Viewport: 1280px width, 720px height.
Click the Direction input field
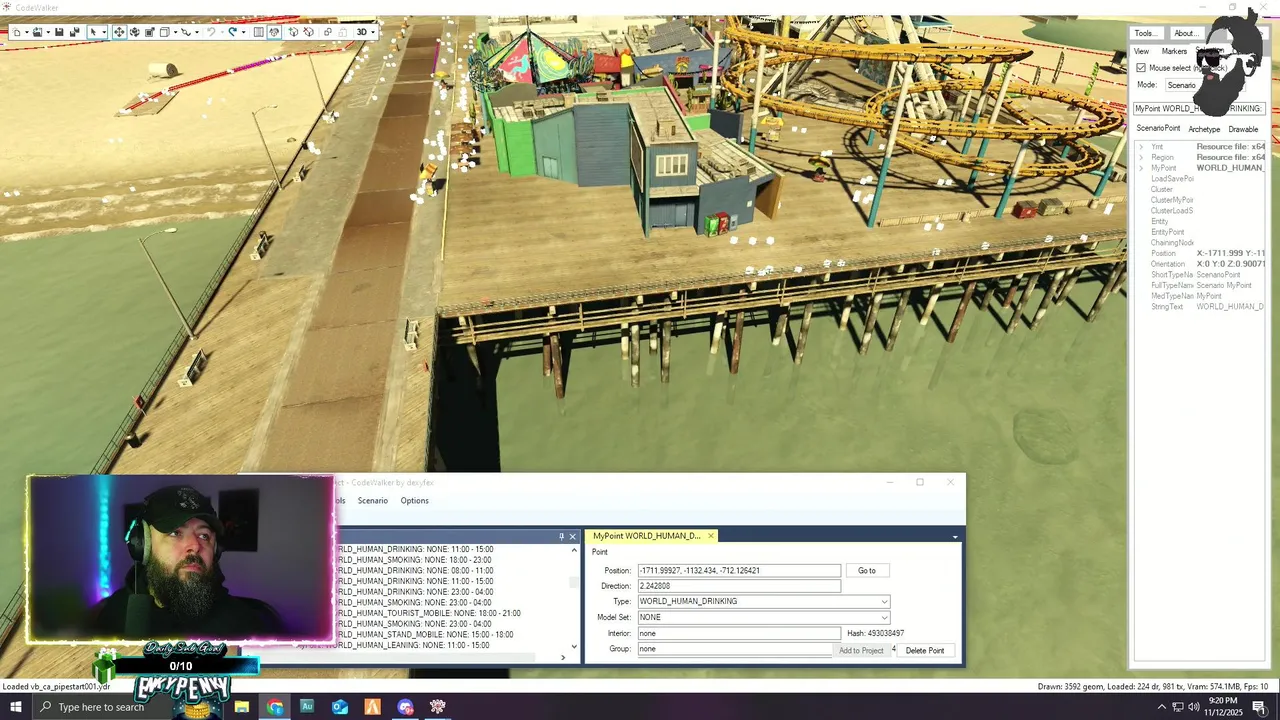(x=739, y=586)
